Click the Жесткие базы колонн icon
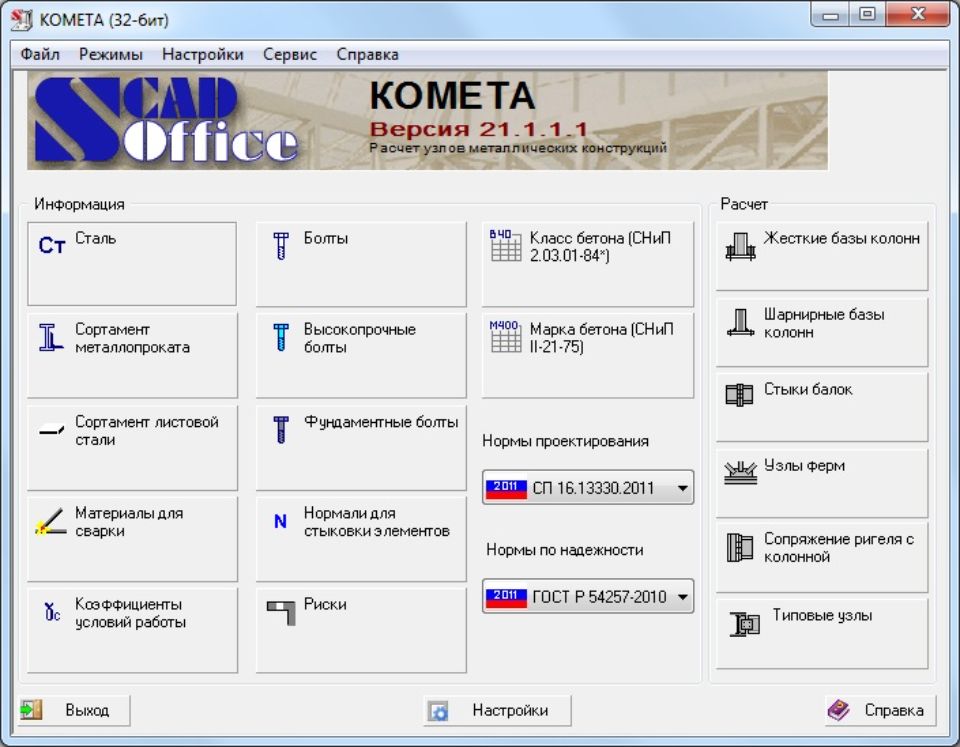 click(740, 246)
